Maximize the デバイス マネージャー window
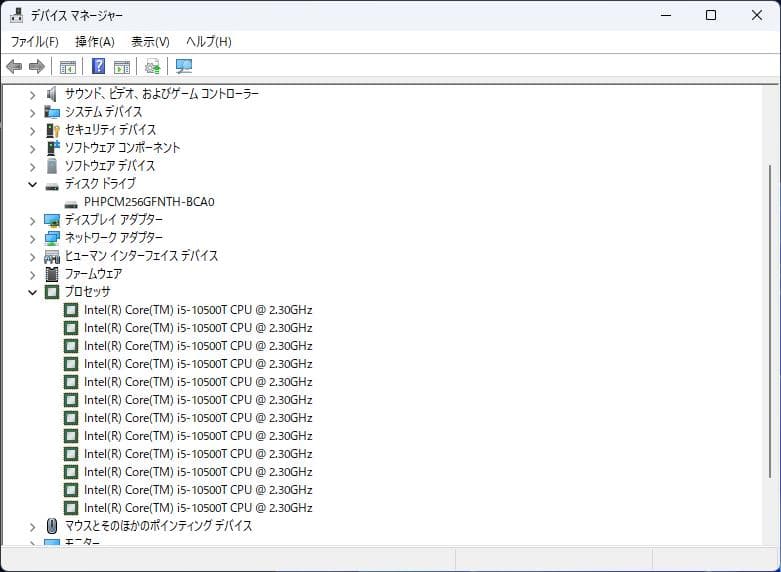Viewport: 781px width, 572px height. (x=711, y=15)
